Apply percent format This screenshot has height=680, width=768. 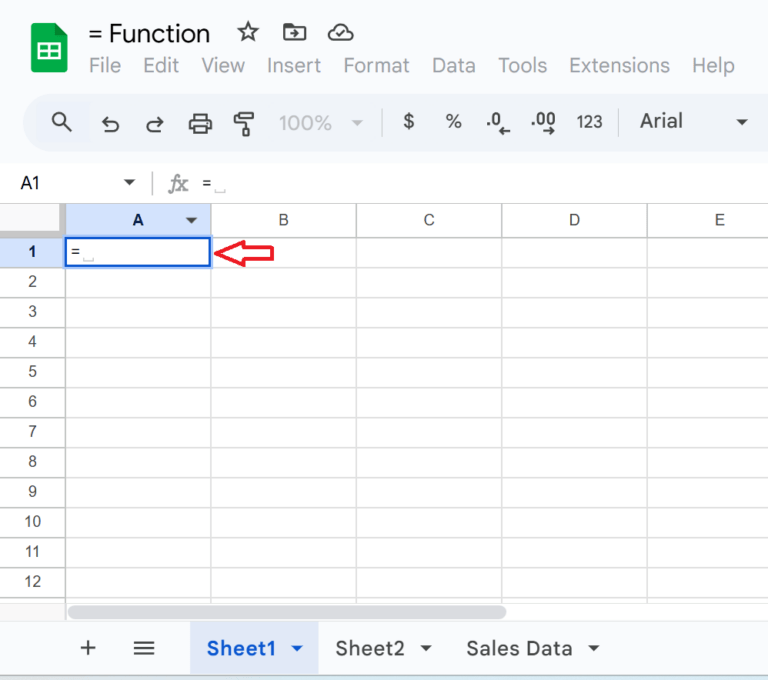point(453,122)
